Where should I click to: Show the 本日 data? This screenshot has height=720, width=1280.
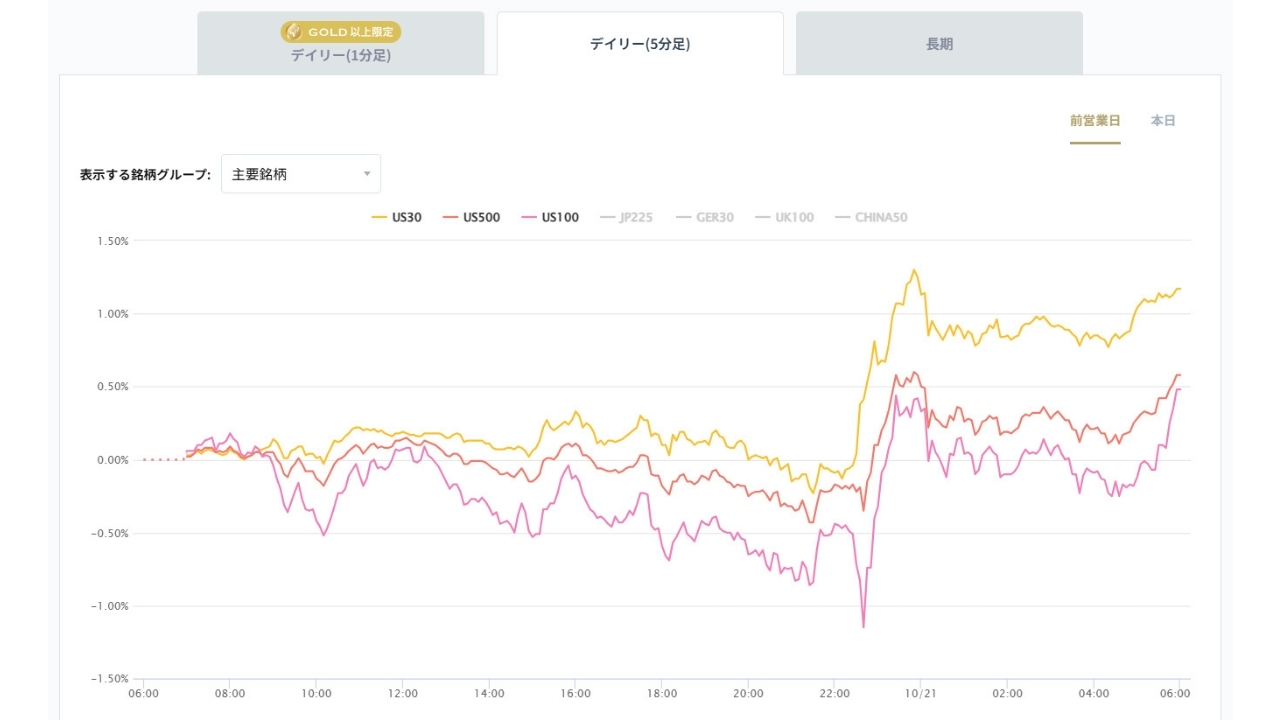[1163, 121]
